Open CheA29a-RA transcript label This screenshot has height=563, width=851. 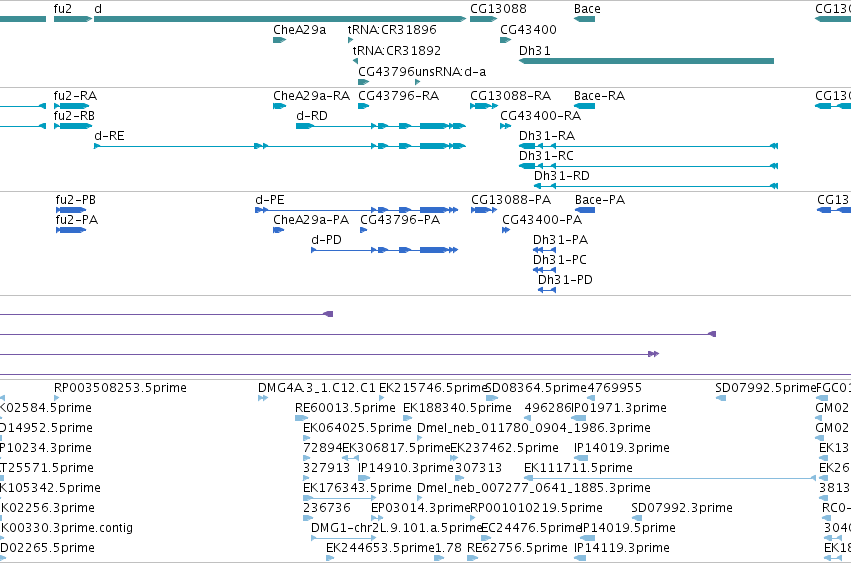click(312, 96)
